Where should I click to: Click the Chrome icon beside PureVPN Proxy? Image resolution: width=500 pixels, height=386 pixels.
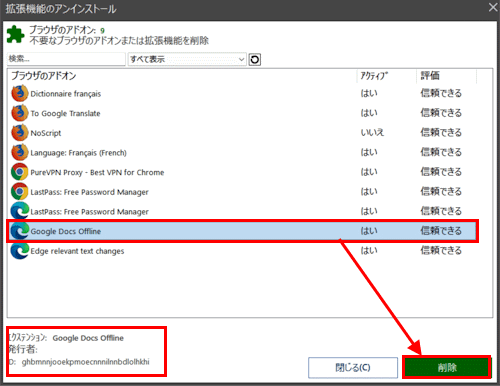point(20,172)
